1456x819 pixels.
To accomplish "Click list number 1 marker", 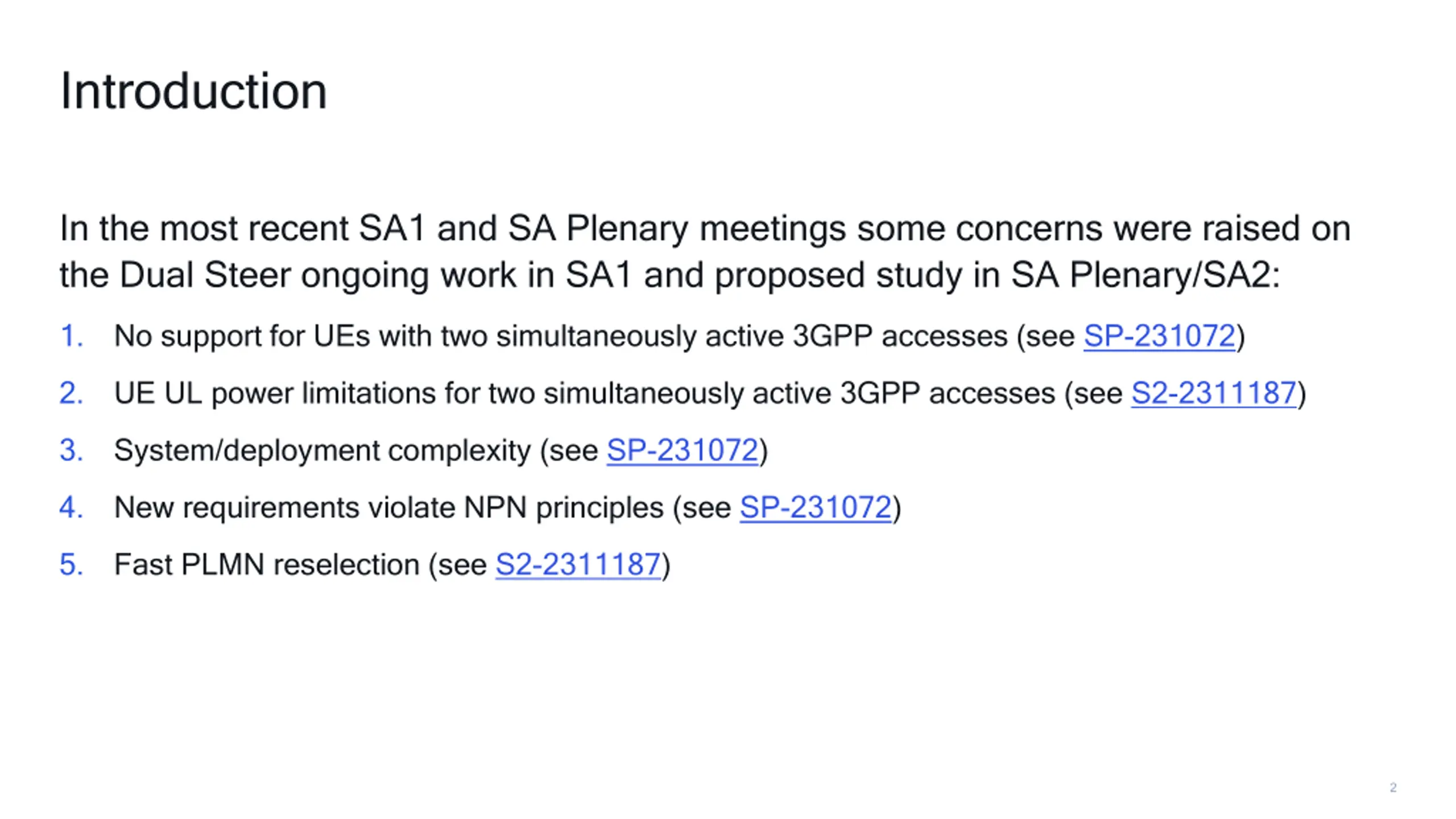I will click(x=72, y=336).
